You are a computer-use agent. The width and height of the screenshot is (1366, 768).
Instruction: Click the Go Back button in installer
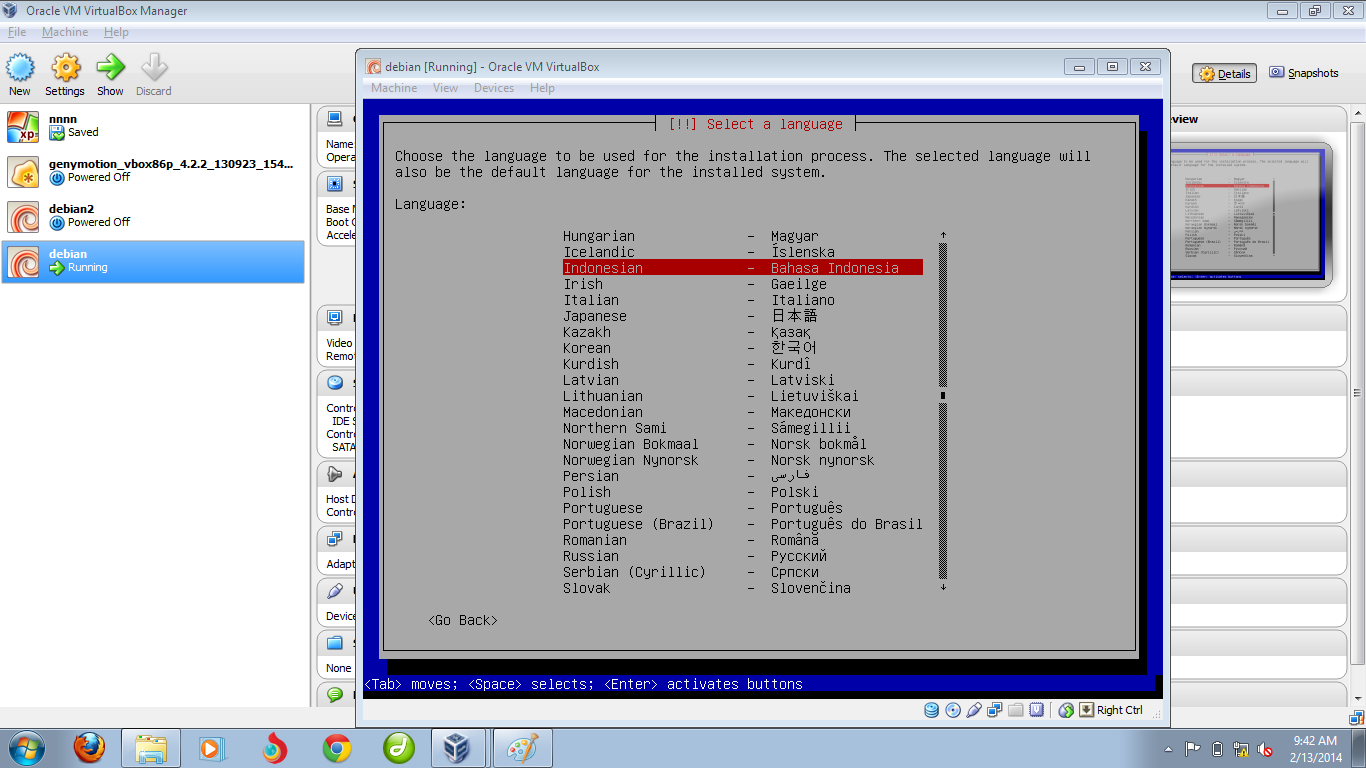(462, 620)
